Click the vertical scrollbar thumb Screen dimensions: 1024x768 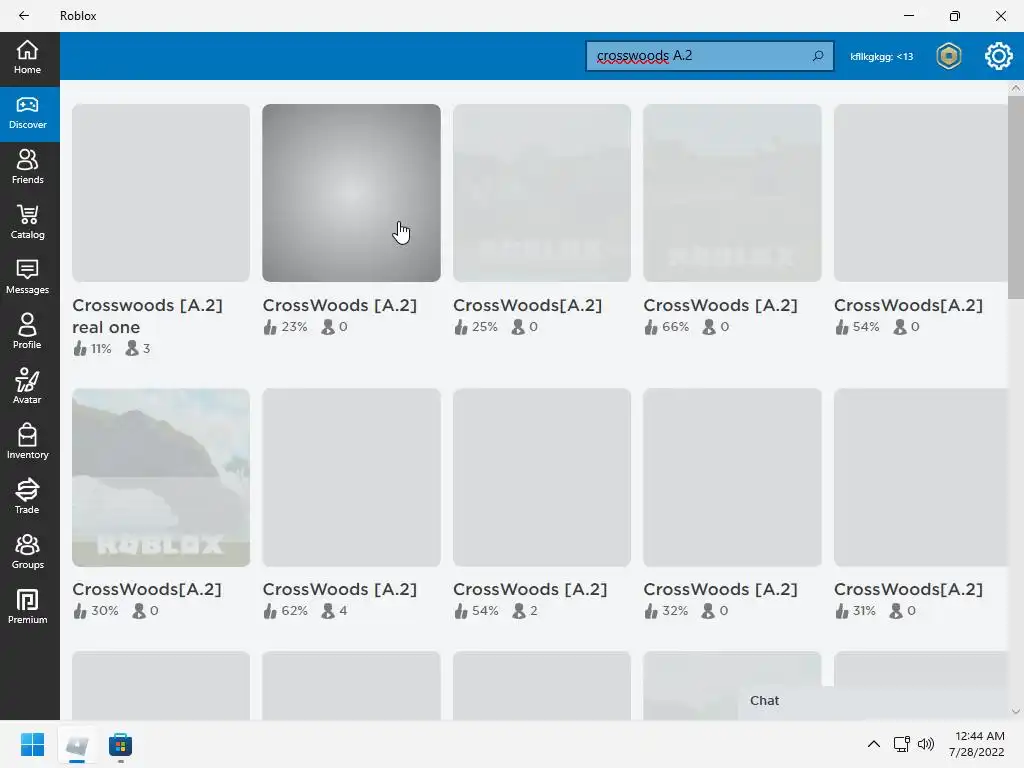coord(1016,196)
